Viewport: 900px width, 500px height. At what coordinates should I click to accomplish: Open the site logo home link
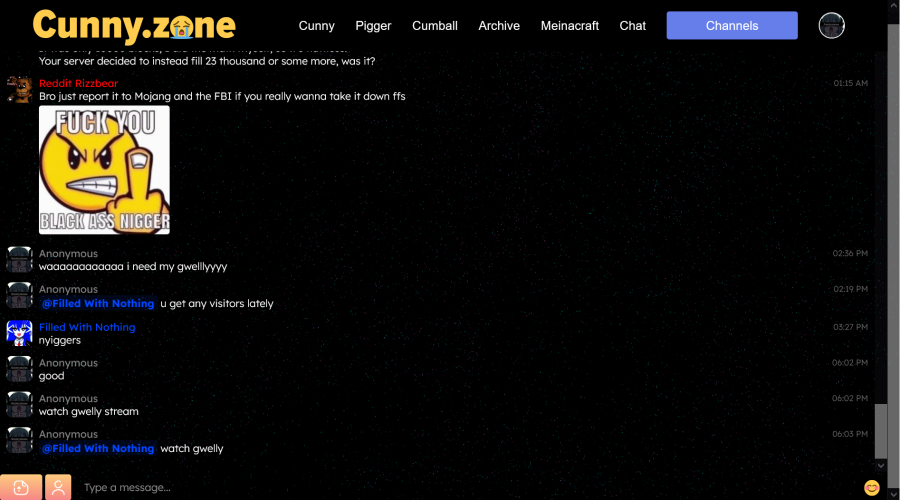[x=134, y=26]
